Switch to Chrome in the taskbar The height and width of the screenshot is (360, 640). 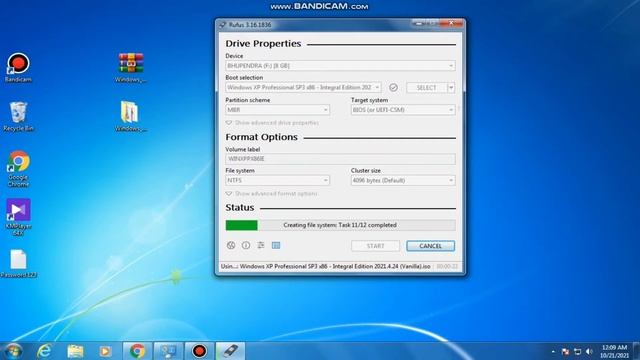tap(138, 351)
